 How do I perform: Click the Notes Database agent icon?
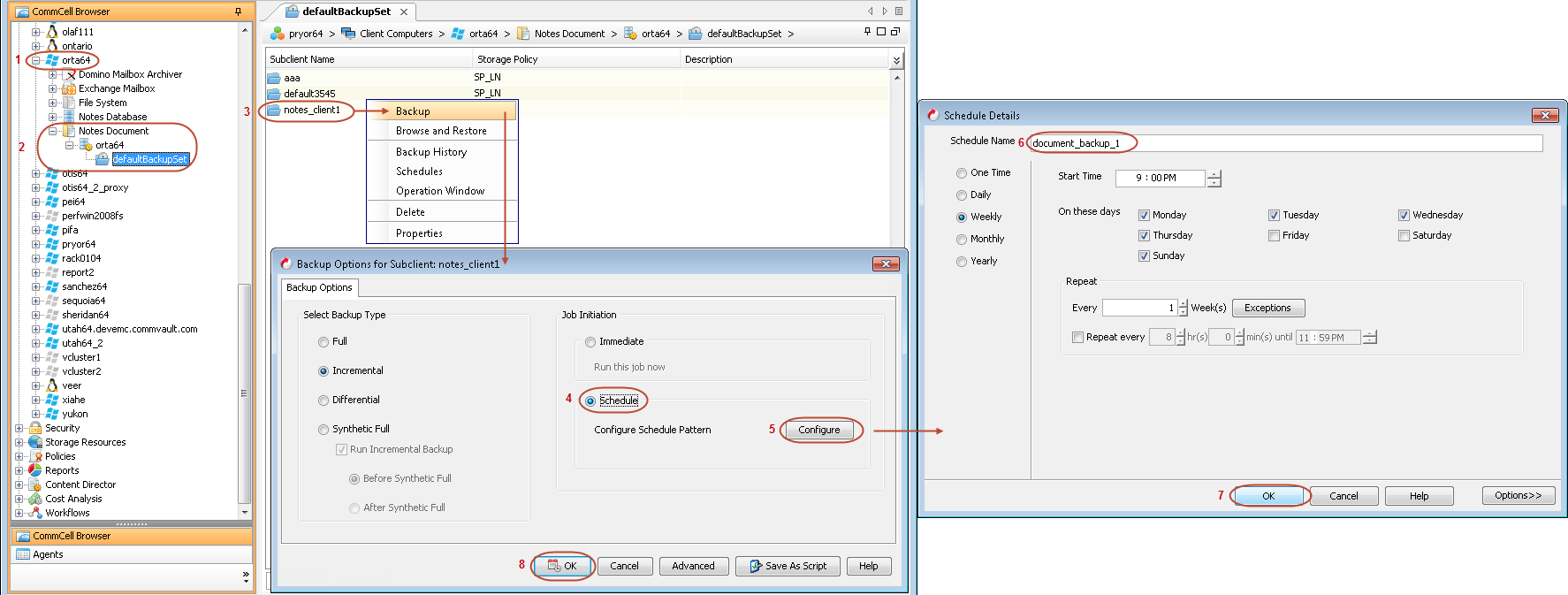(68, 117)
